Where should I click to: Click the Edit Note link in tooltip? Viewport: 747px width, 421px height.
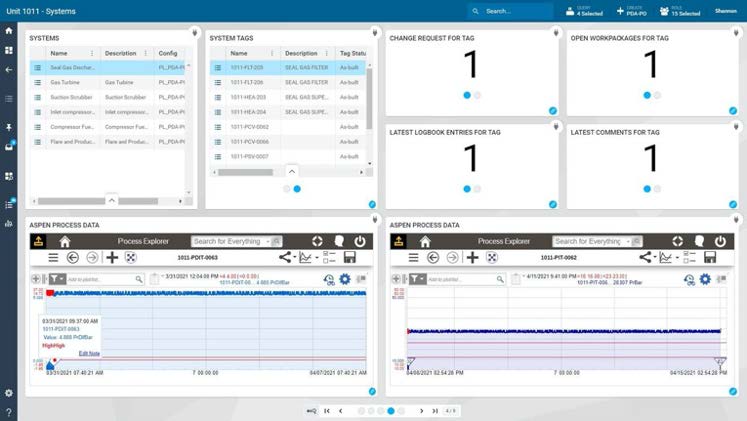pyautogui.click(x=89, y=353)
